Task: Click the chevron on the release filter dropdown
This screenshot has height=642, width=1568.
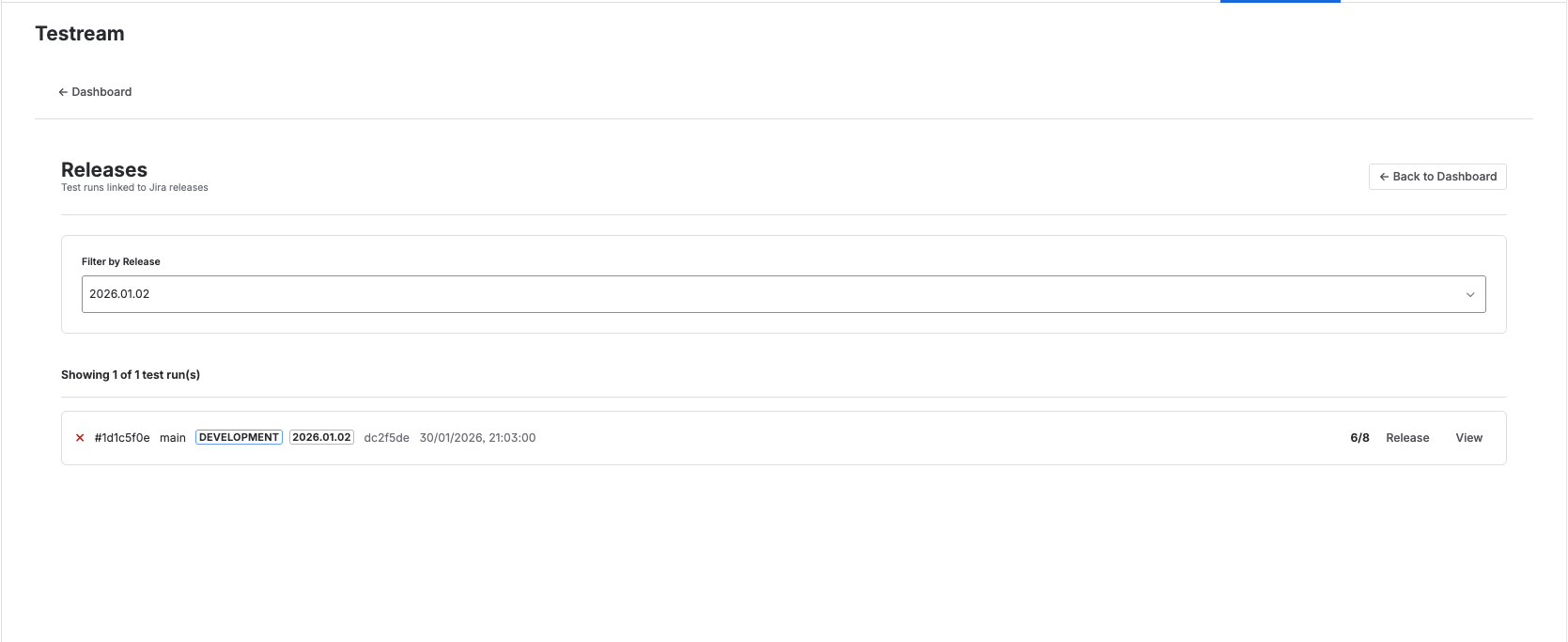Action: tap(1470, 294)
